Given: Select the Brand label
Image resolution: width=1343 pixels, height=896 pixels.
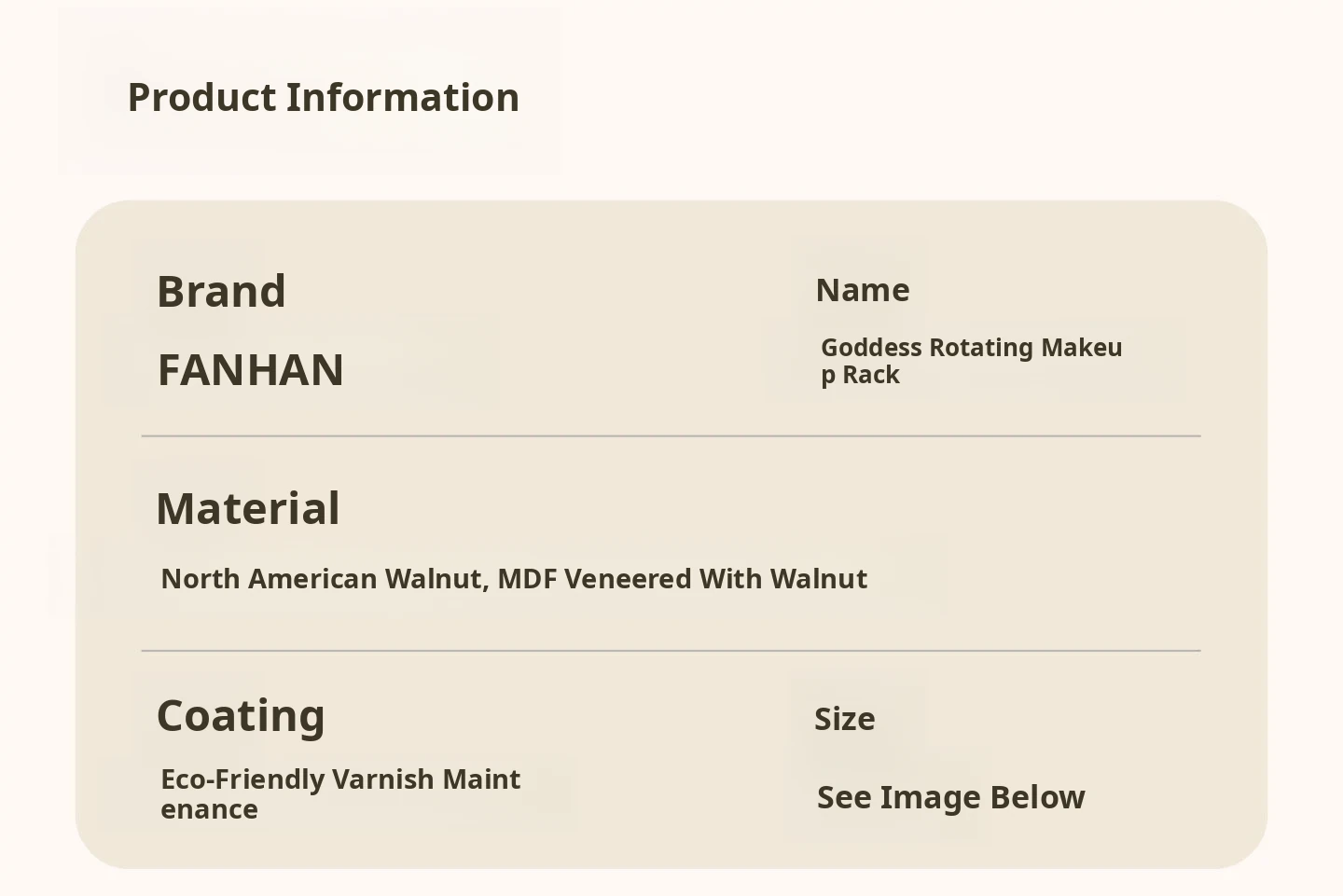Looking at the screenshot, I should click(x=221, y=292).
